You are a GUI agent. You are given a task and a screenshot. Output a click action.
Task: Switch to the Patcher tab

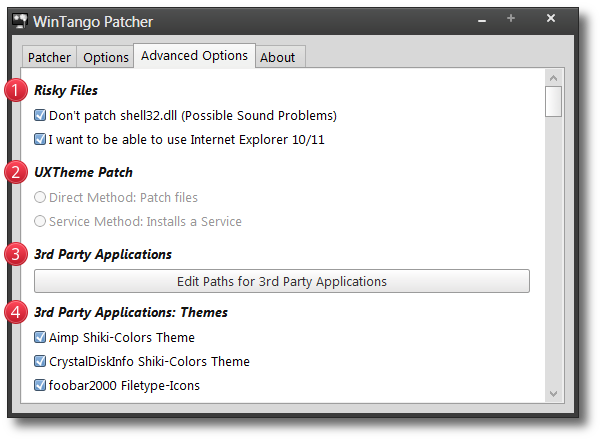click(49, 57)
